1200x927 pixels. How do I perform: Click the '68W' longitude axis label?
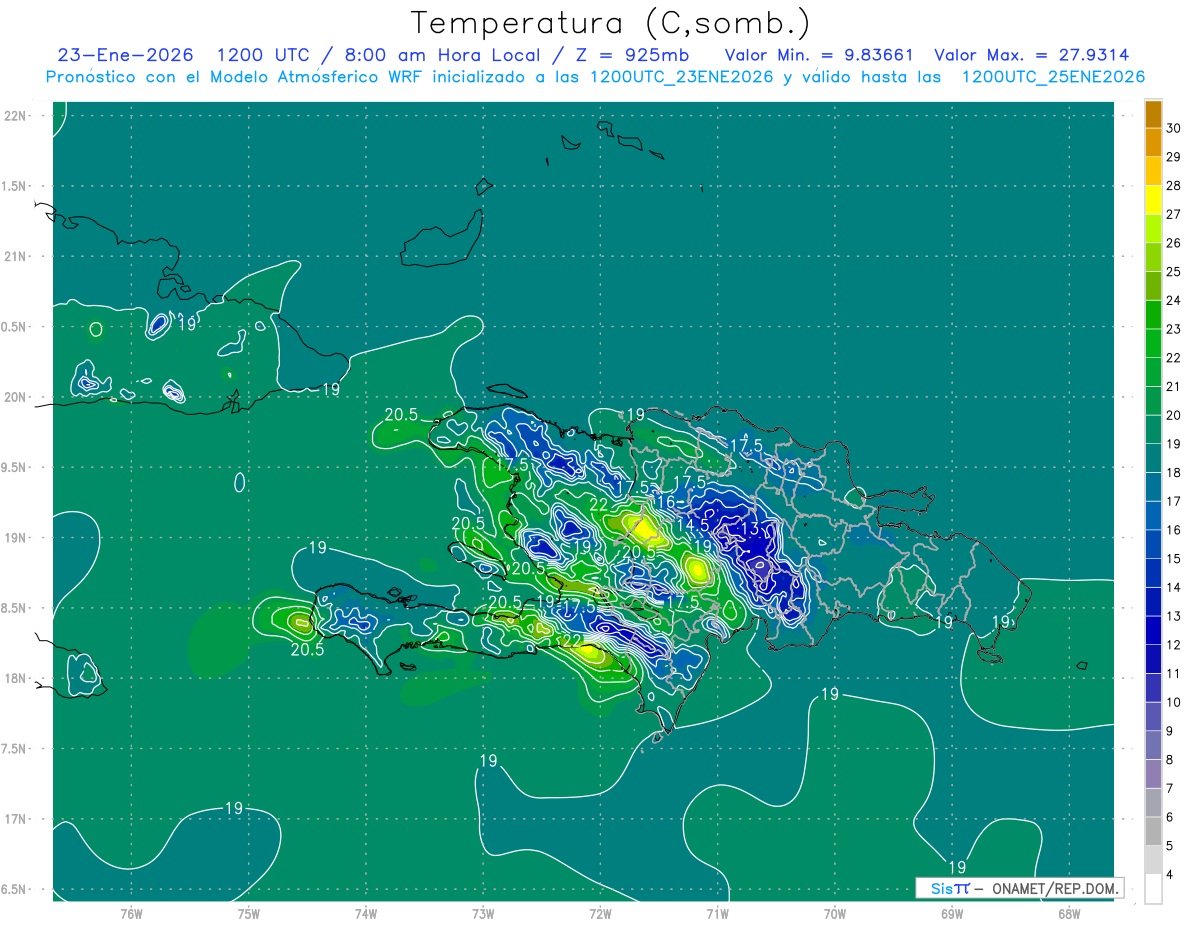coord(1069,914)
